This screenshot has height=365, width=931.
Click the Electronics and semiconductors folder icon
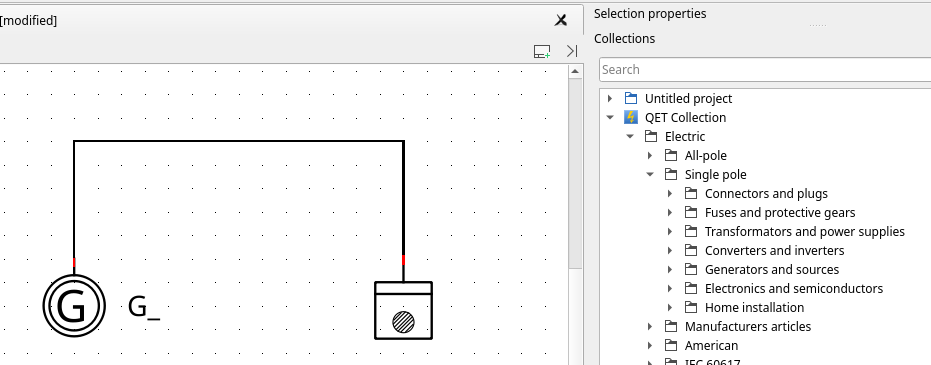point(691,288)
